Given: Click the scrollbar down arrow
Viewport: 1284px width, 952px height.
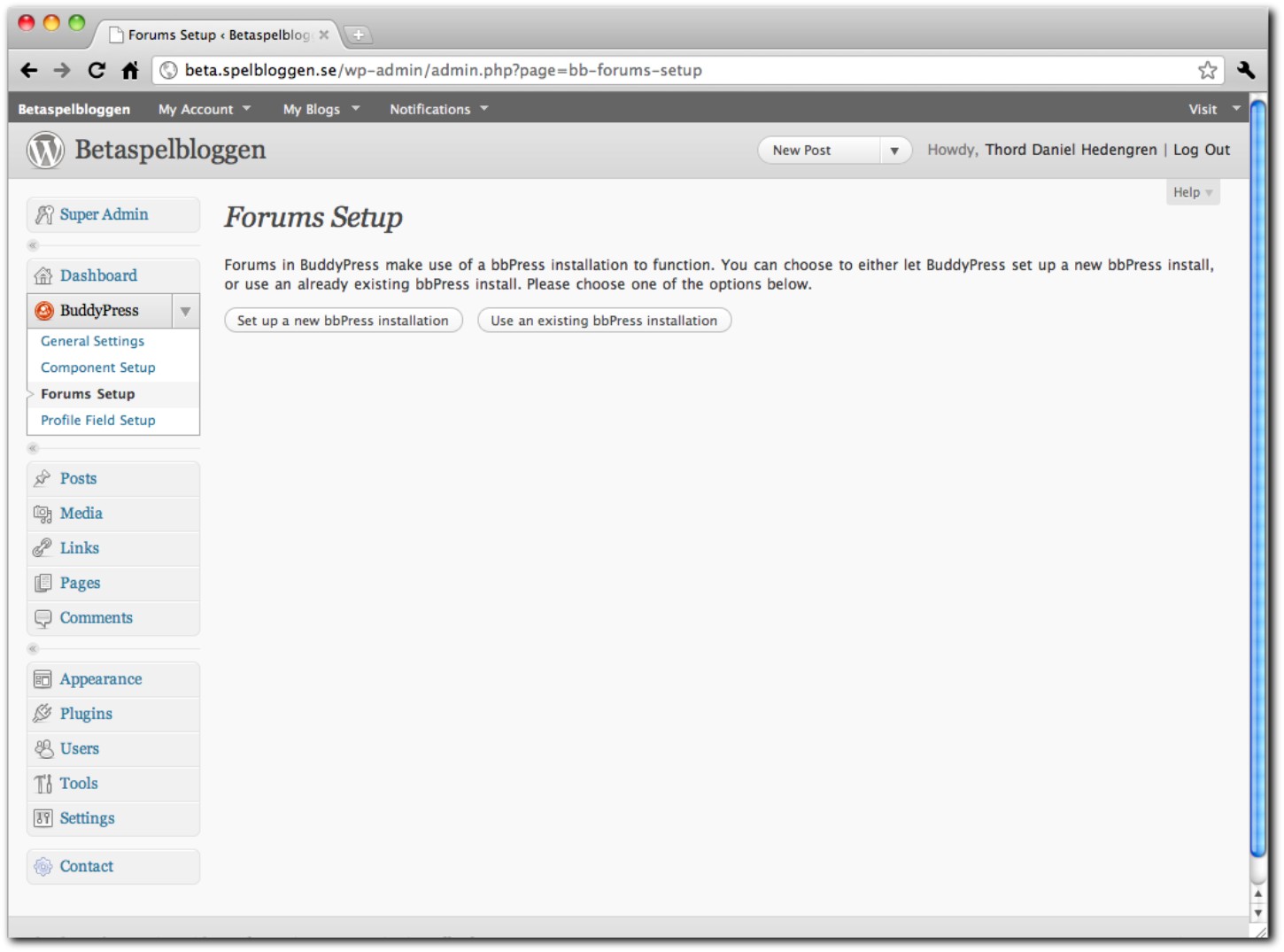Looking at the screenshot, I should [1258, 913].
